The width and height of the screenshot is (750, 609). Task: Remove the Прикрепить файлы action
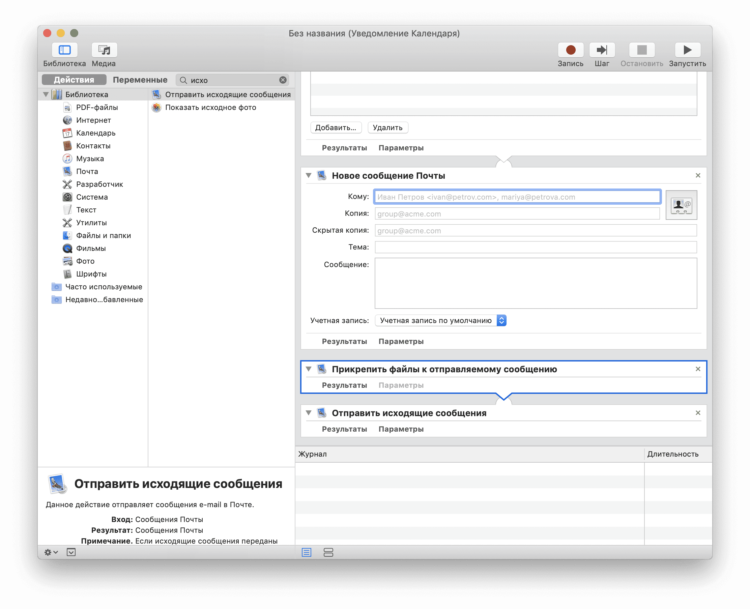click(x=698, y=369)
